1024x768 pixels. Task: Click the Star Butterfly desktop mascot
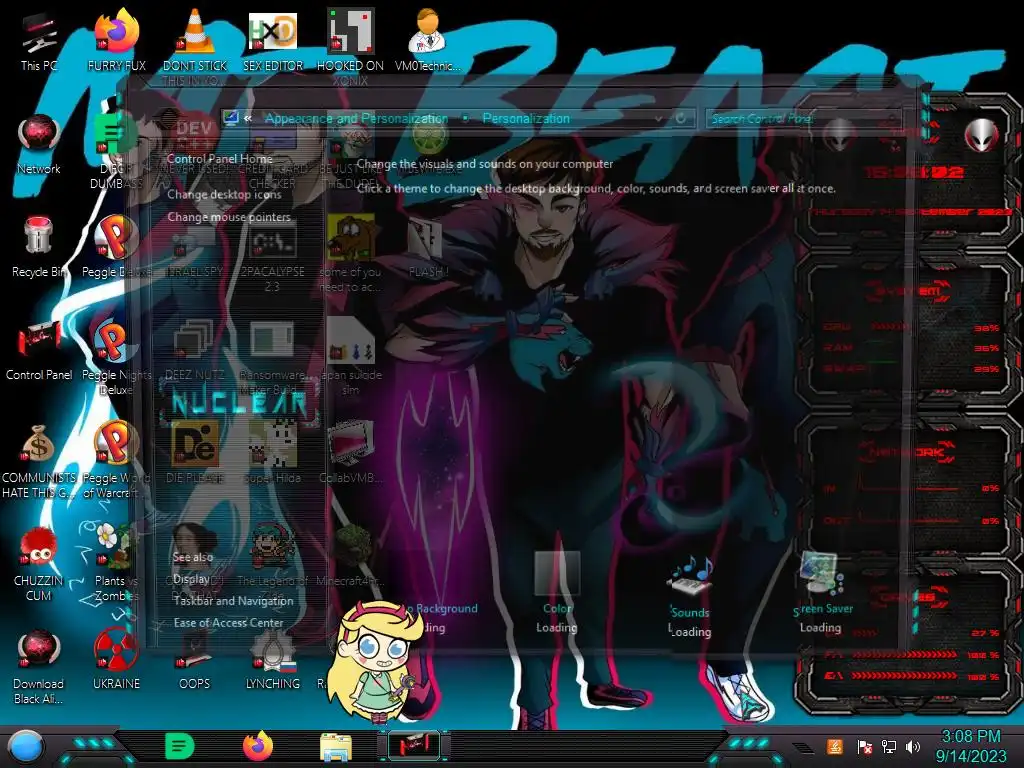(377, 662)
